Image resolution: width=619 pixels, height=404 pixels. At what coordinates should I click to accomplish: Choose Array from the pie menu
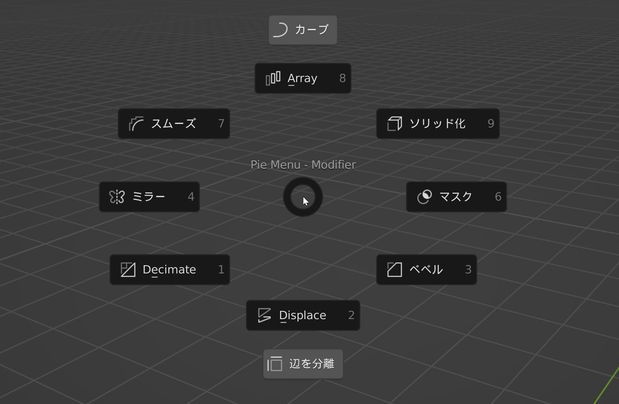tap(303, 78)
